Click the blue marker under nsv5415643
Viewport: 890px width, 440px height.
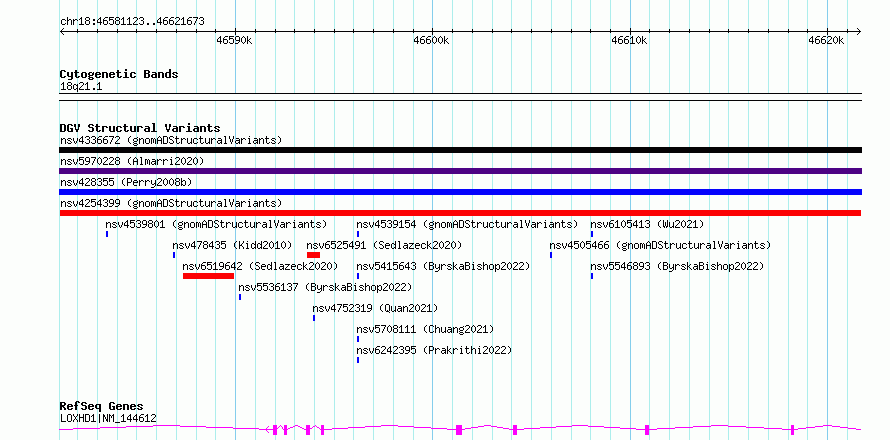point(358,276)
